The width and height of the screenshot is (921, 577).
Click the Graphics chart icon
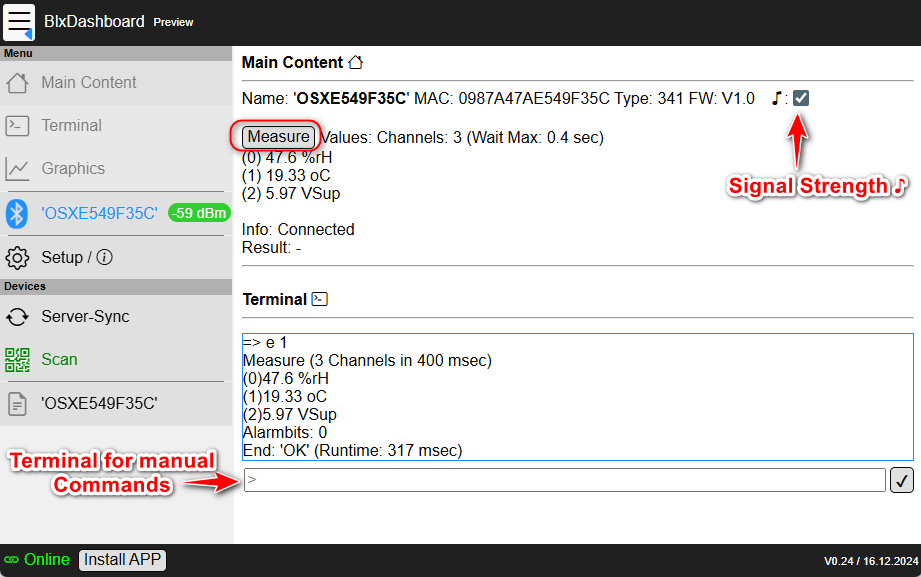pyautogui.click(x=17, y=169)
